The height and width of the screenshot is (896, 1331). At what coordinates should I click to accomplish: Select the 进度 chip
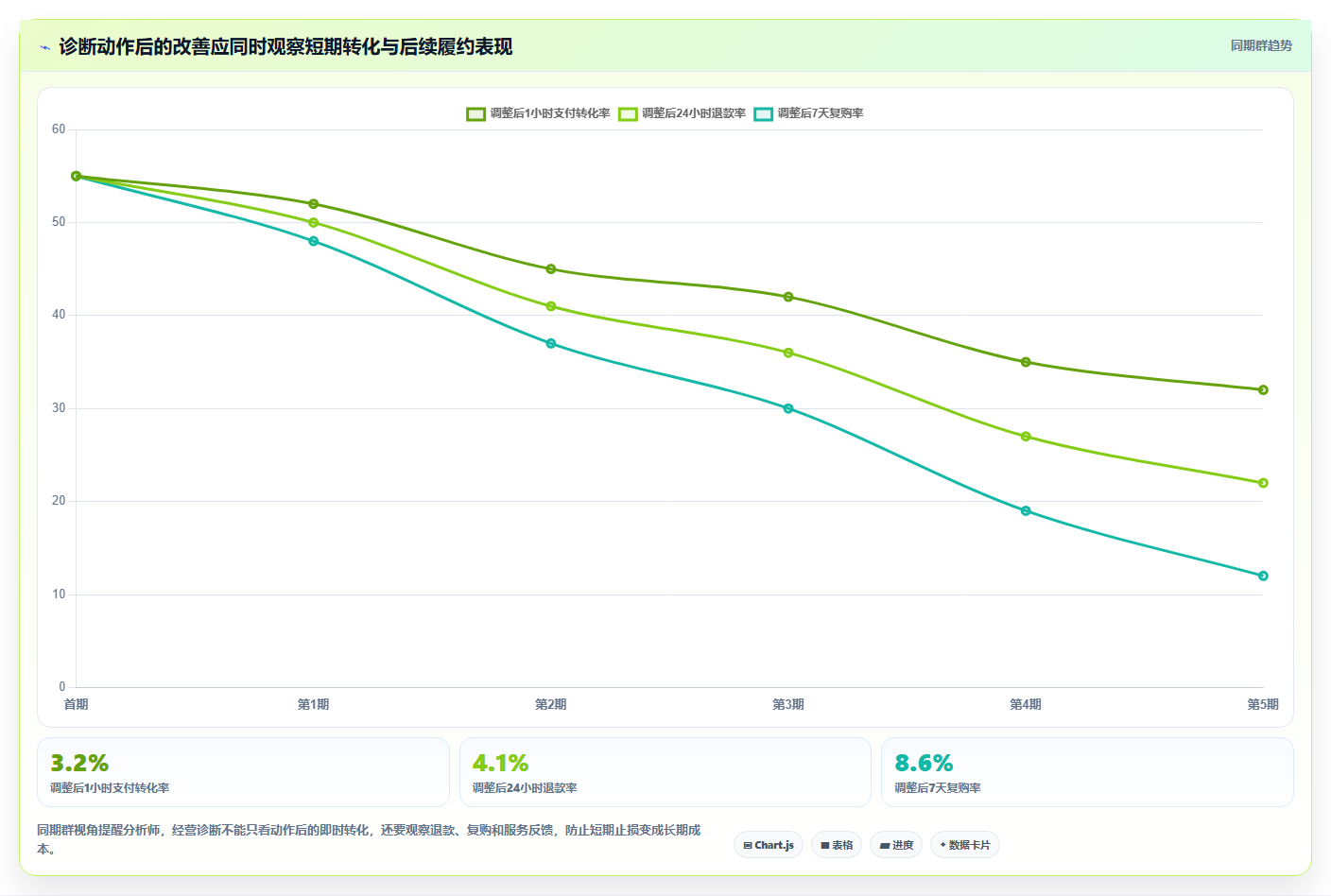(896, 845)
